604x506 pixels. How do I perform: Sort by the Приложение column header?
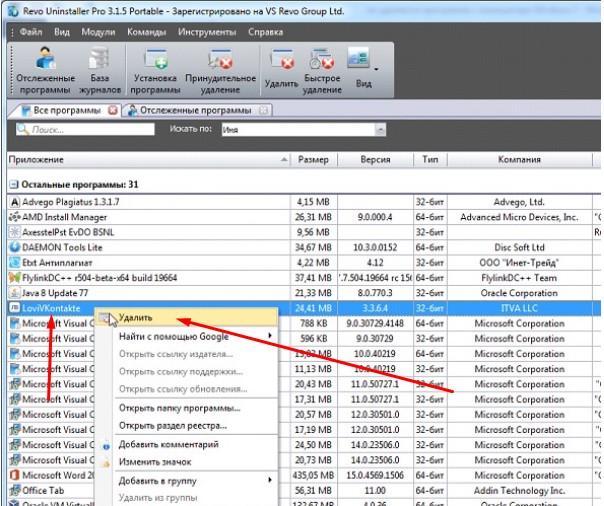coord(148,159)
